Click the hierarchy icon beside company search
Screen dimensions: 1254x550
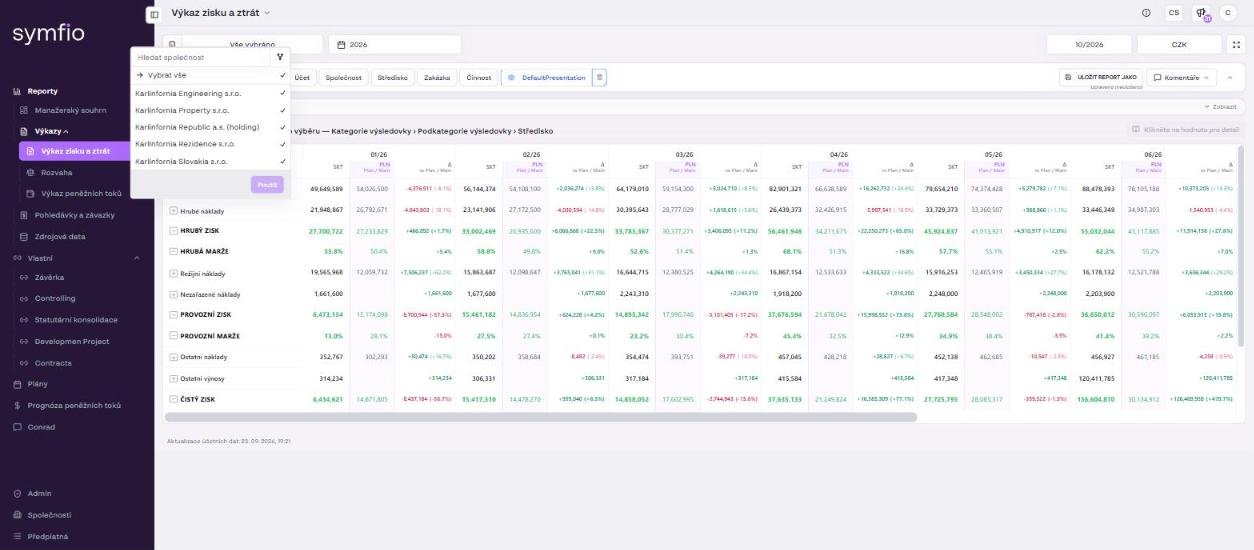click(x=280, y=57)
